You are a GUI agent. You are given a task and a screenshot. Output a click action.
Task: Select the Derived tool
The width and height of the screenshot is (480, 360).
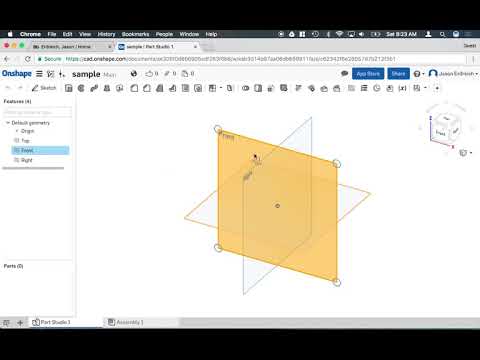tap(390, 88)
